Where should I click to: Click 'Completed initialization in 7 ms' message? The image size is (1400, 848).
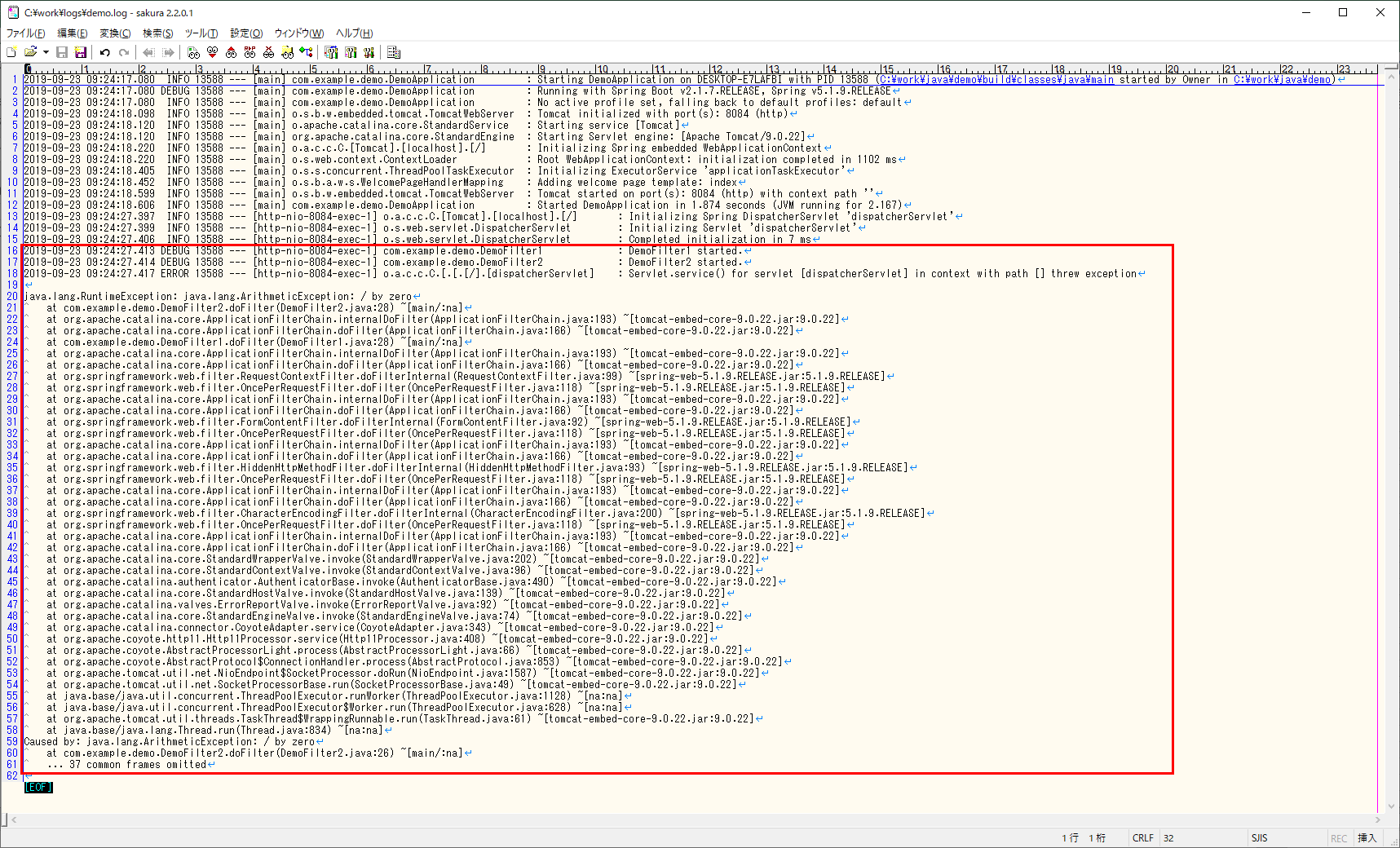click(x=720, y=240)
